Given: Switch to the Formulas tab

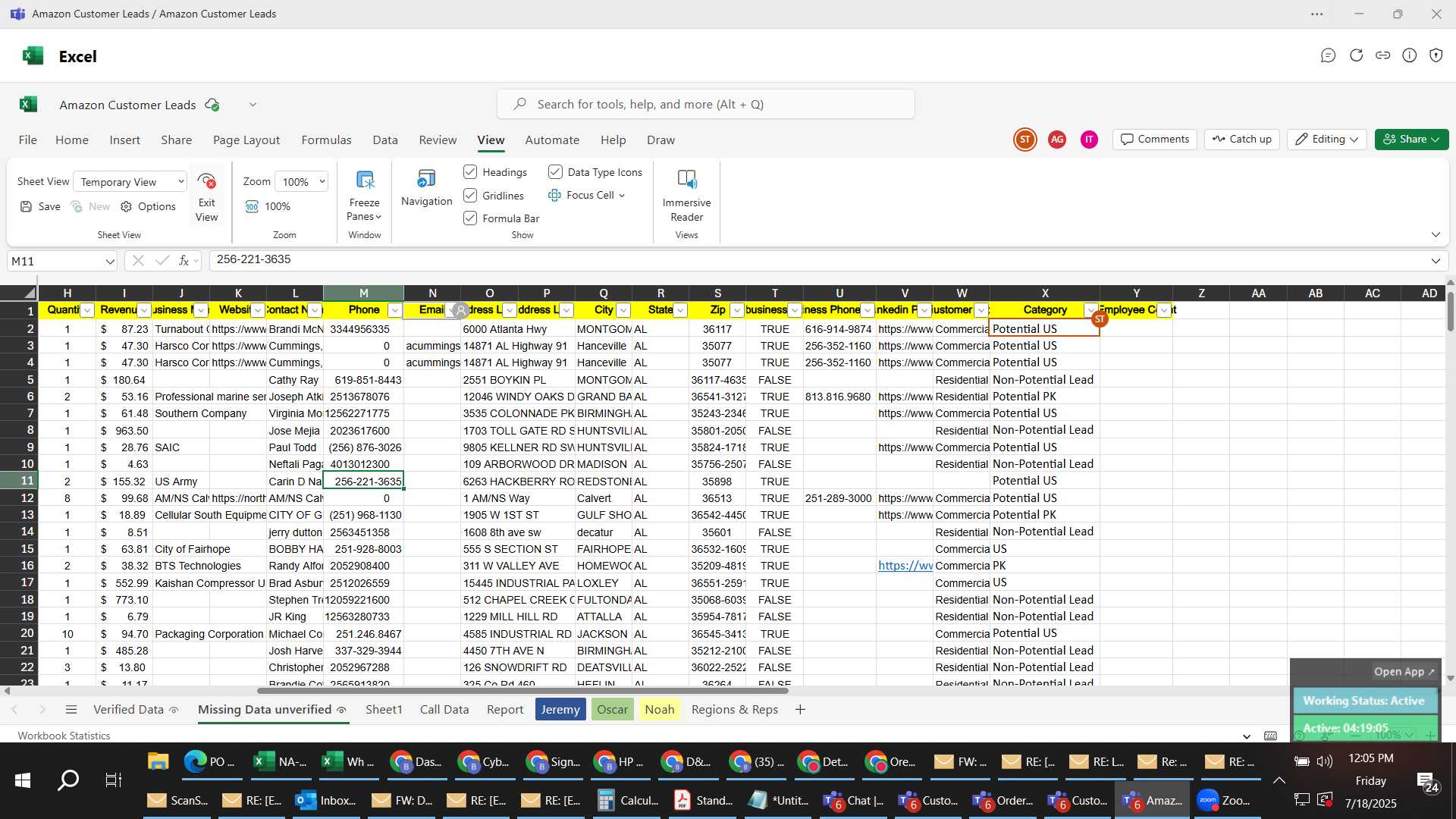Looking at the screenshot, I should [326, 140].
